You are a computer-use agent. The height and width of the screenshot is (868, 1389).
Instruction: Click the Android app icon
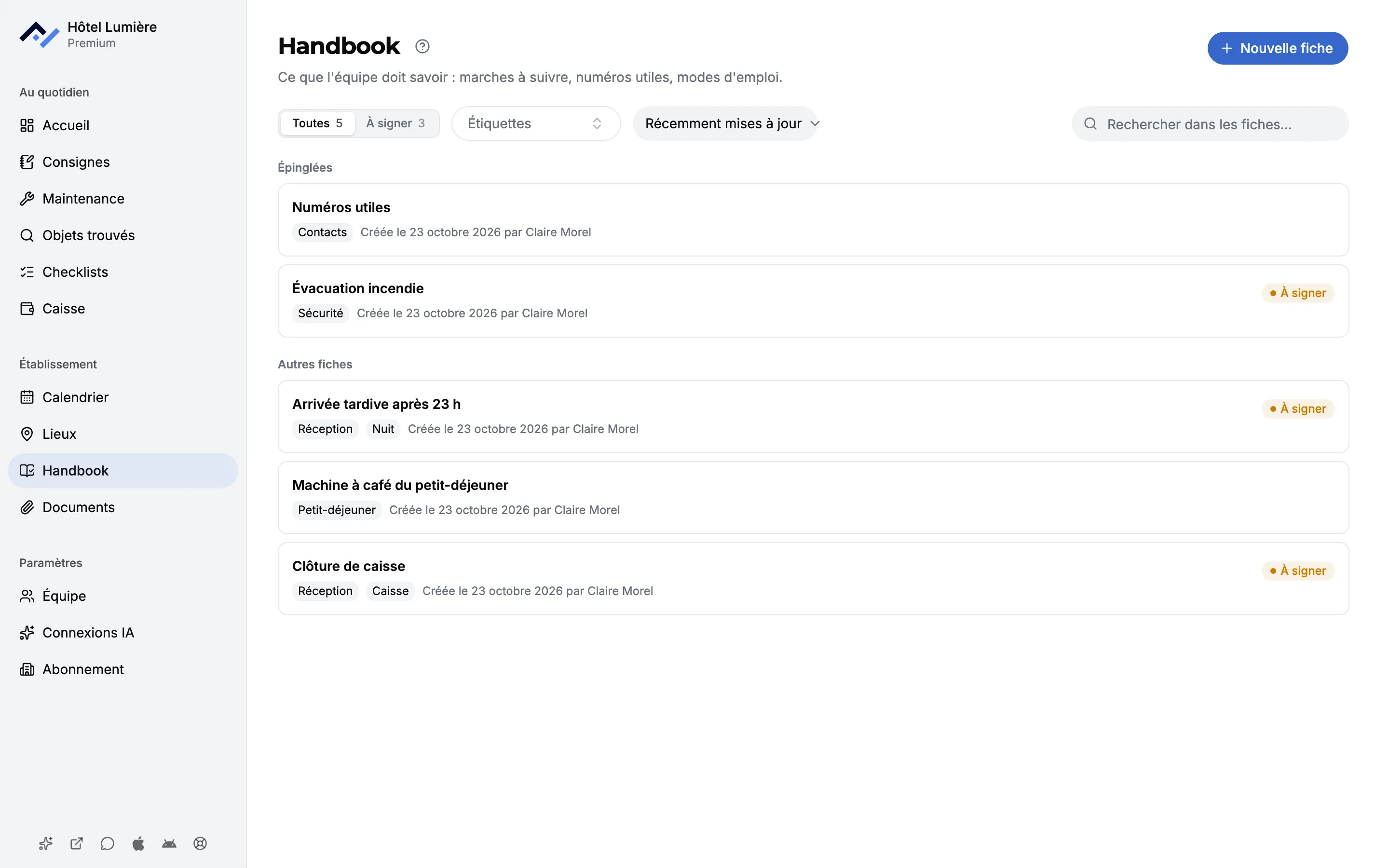click(169, 843)
